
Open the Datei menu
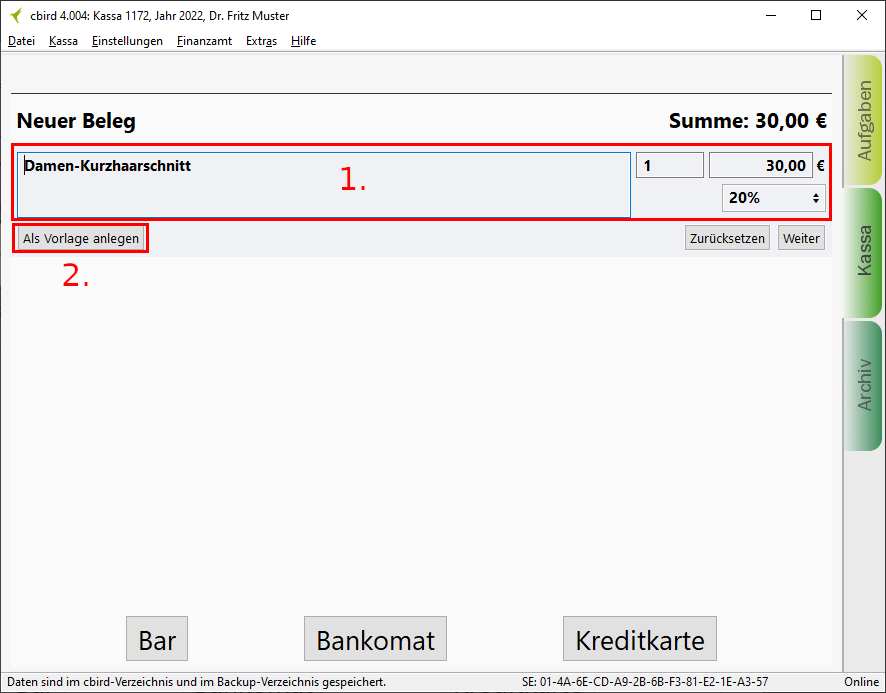21,41
